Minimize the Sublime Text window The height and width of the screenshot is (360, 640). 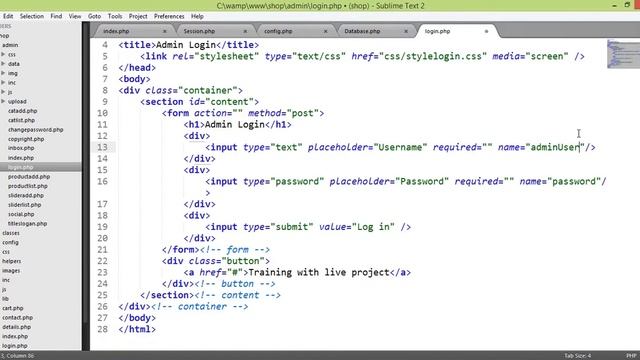click(614, 5)
